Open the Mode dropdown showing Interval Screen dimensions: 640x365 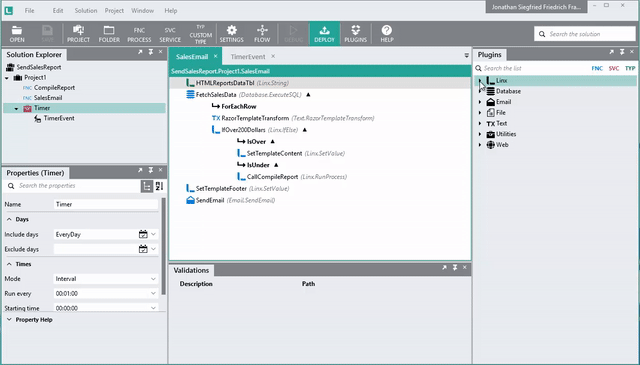[x=106, y=279]
